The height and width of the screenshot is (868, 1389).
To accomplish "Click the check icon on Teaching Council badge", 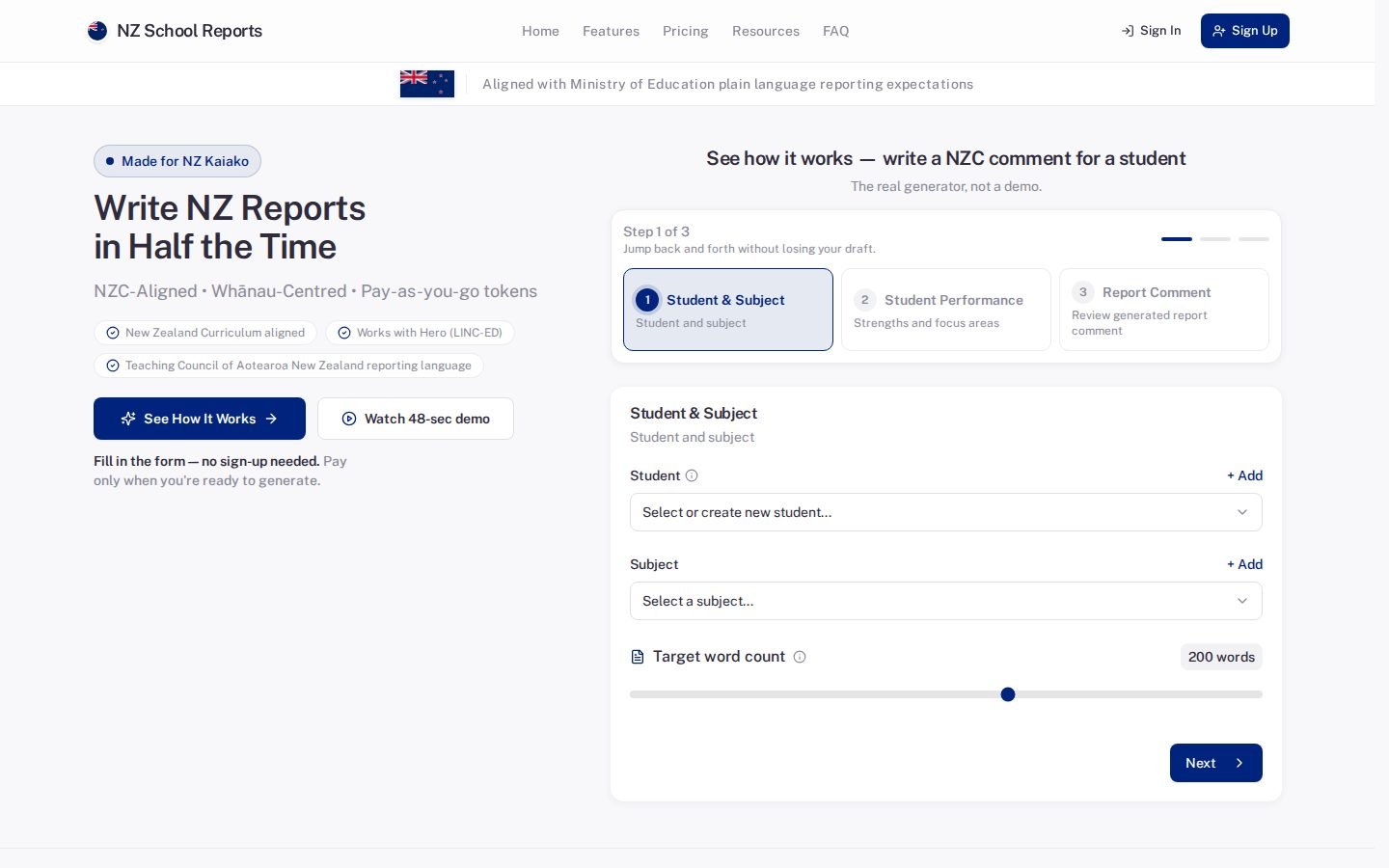I will click(x=113, y=366).
